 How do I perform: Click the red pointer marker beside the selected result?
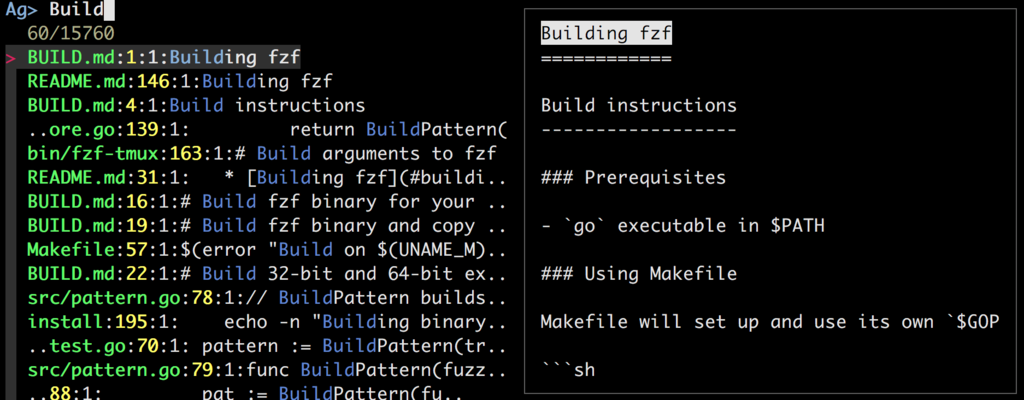click(11, 58)
